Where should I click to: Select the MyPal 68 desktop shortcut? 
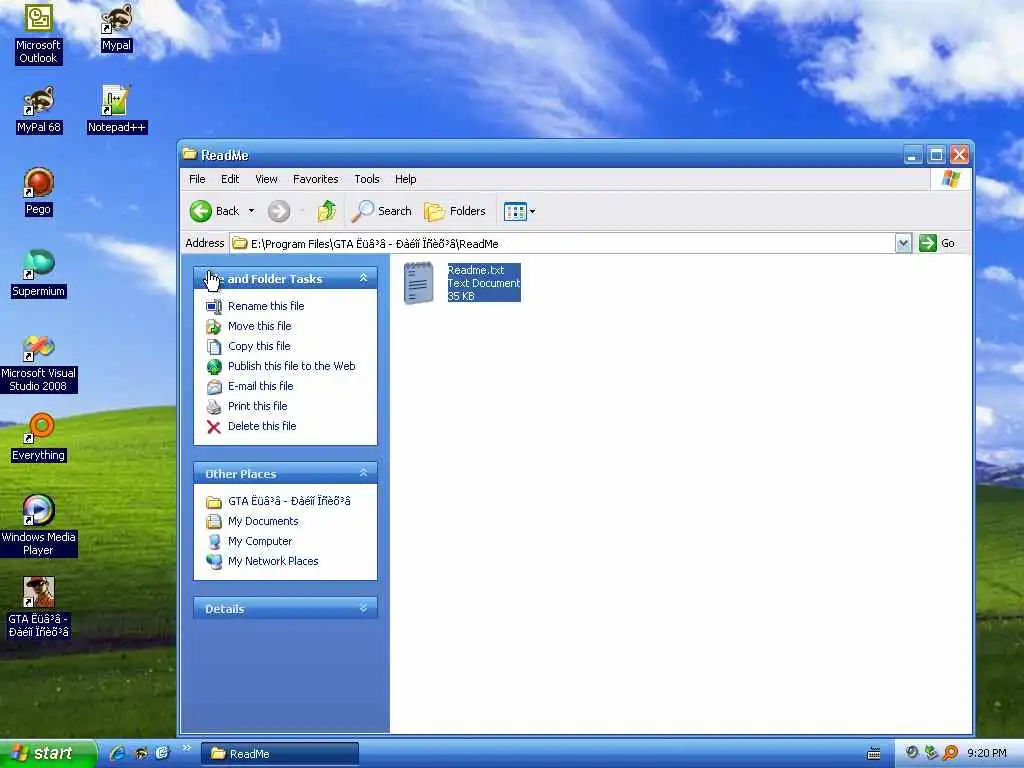coord(39,110)
